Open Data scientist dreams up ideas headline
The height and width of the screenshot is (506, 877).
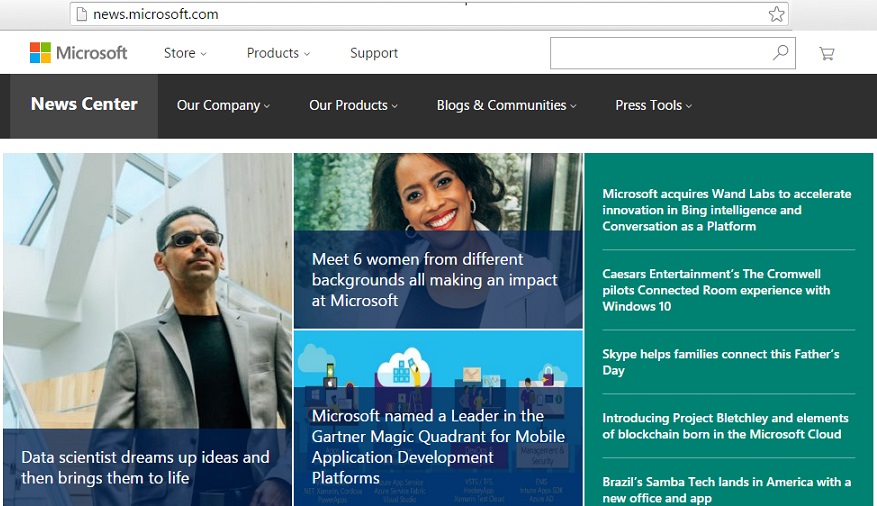145,467
